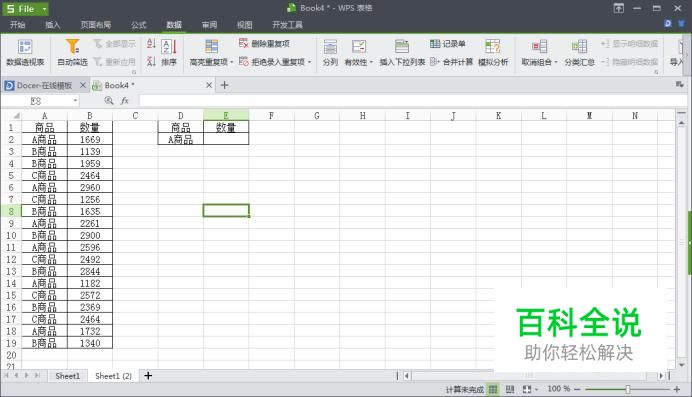Click the 重新应用 reapply filter button
The height and width of the screenshot is (397, 692).
tap(114, 62)
